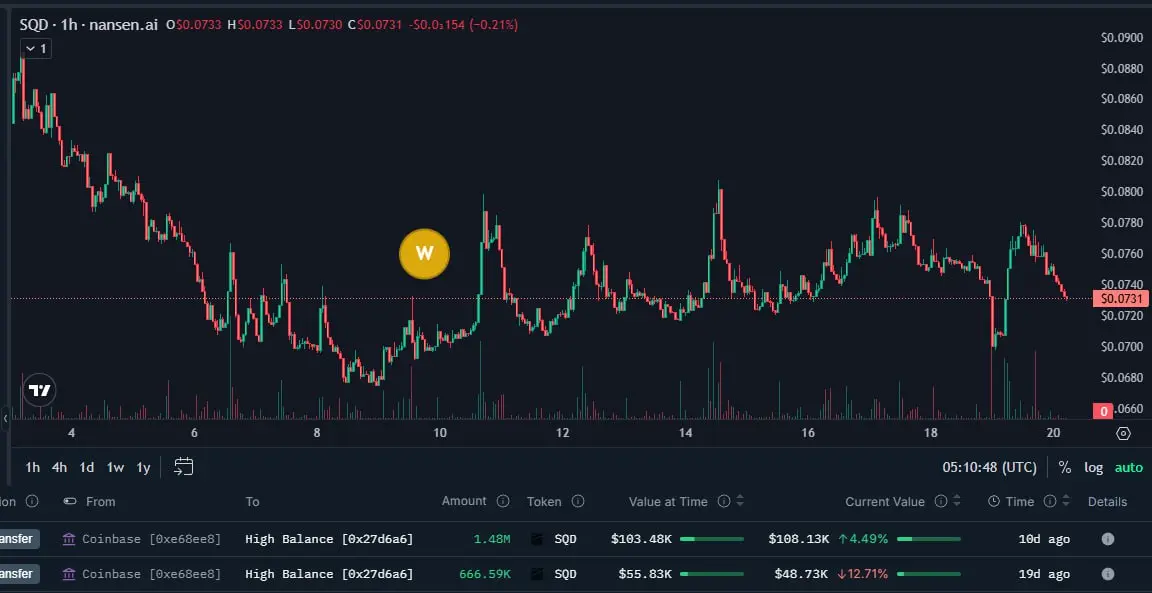Click High Balance recipient in 19d ago row
The image size is (1152, 593).
pyautogui.click(x=329, y=574)
